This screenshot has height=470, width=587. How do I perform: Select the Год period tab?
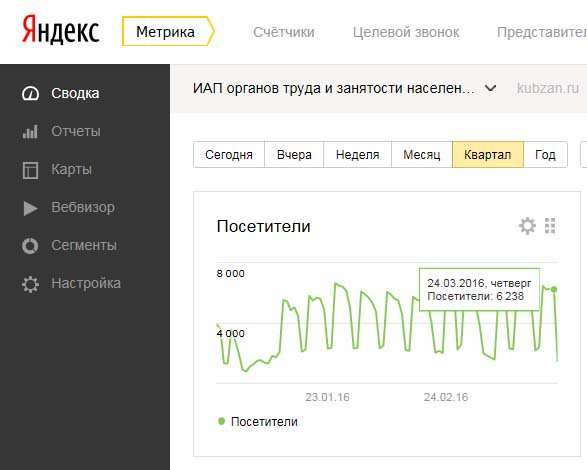(x=545, y=155)
